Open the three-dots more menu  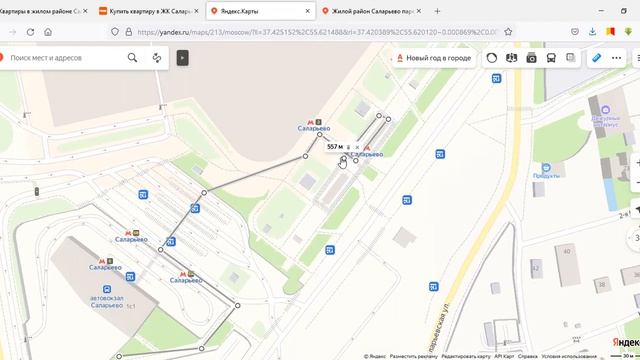(616, 58)
